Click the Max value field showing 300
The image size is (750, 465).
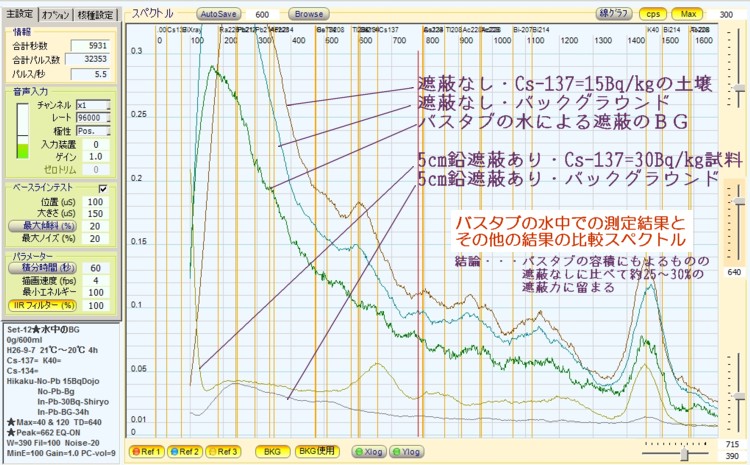(x=727, y=14)
